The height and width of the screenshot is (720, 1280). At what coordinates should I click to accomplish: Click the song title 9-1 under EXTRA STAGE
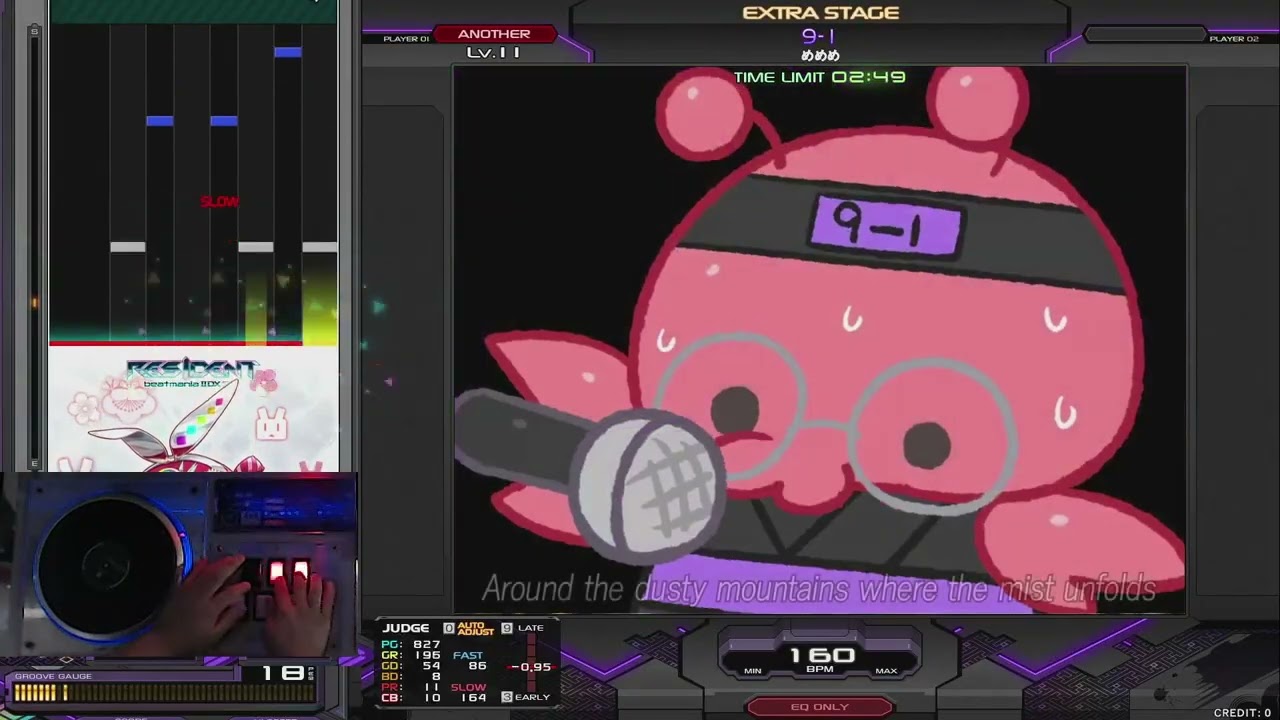click(819, 36)
